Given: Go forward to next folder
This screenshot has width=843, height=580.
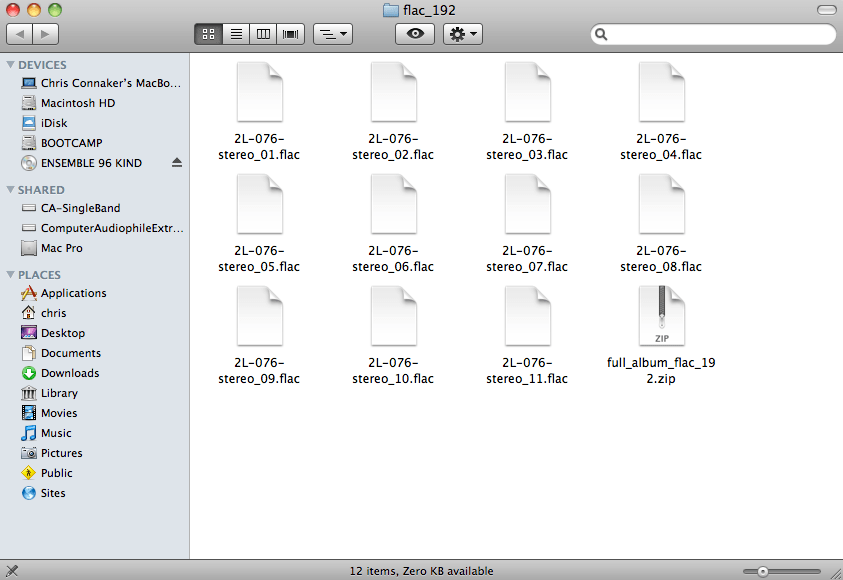Looking at the screenshot, I should pyautogui.click(x=46, y=34).
